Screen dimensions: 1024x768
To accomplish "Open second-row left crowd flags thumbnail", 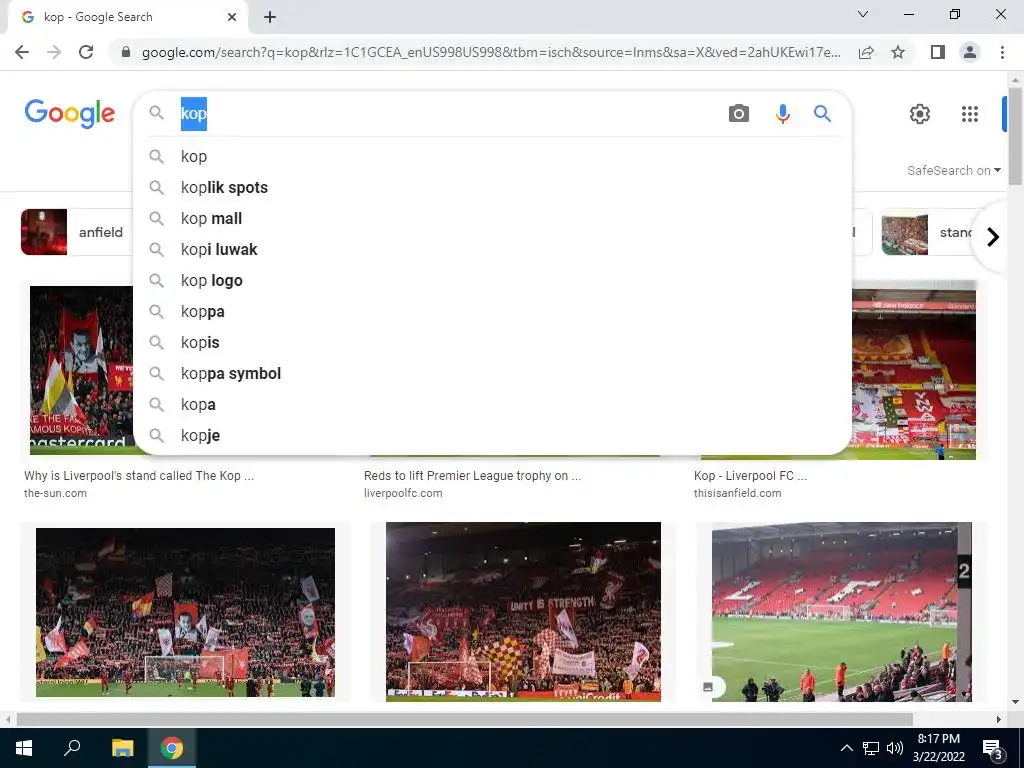I will click(185, 613).
